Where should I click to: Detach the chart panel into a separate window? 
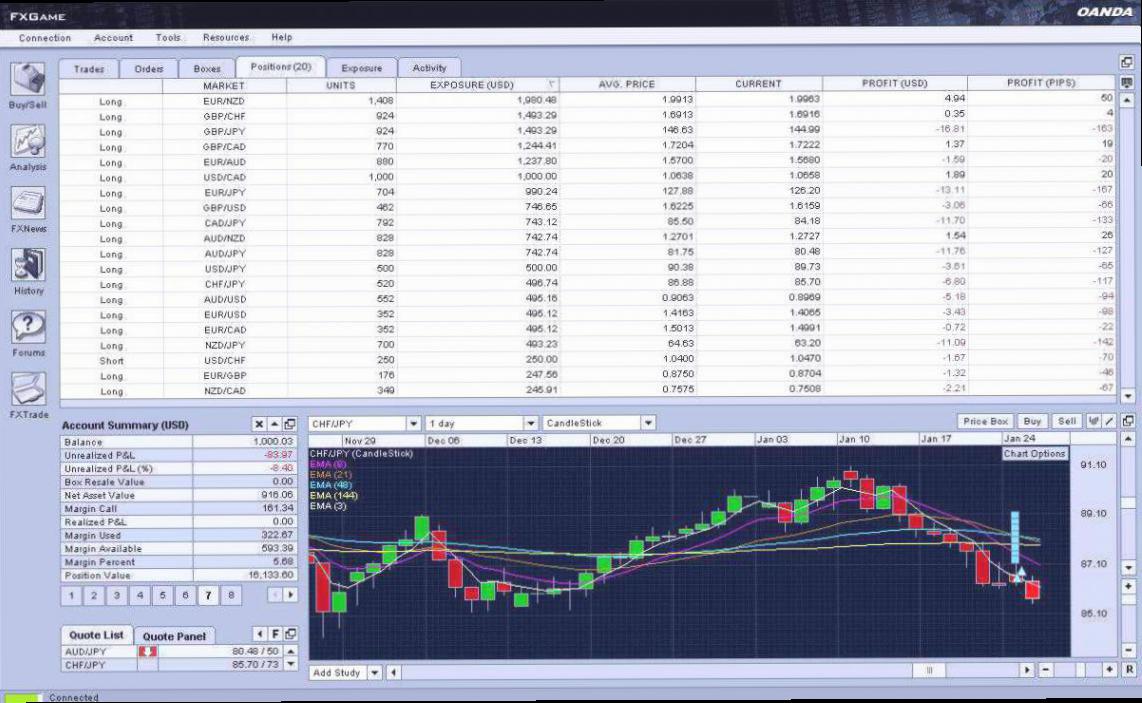tap(1128, 421)
